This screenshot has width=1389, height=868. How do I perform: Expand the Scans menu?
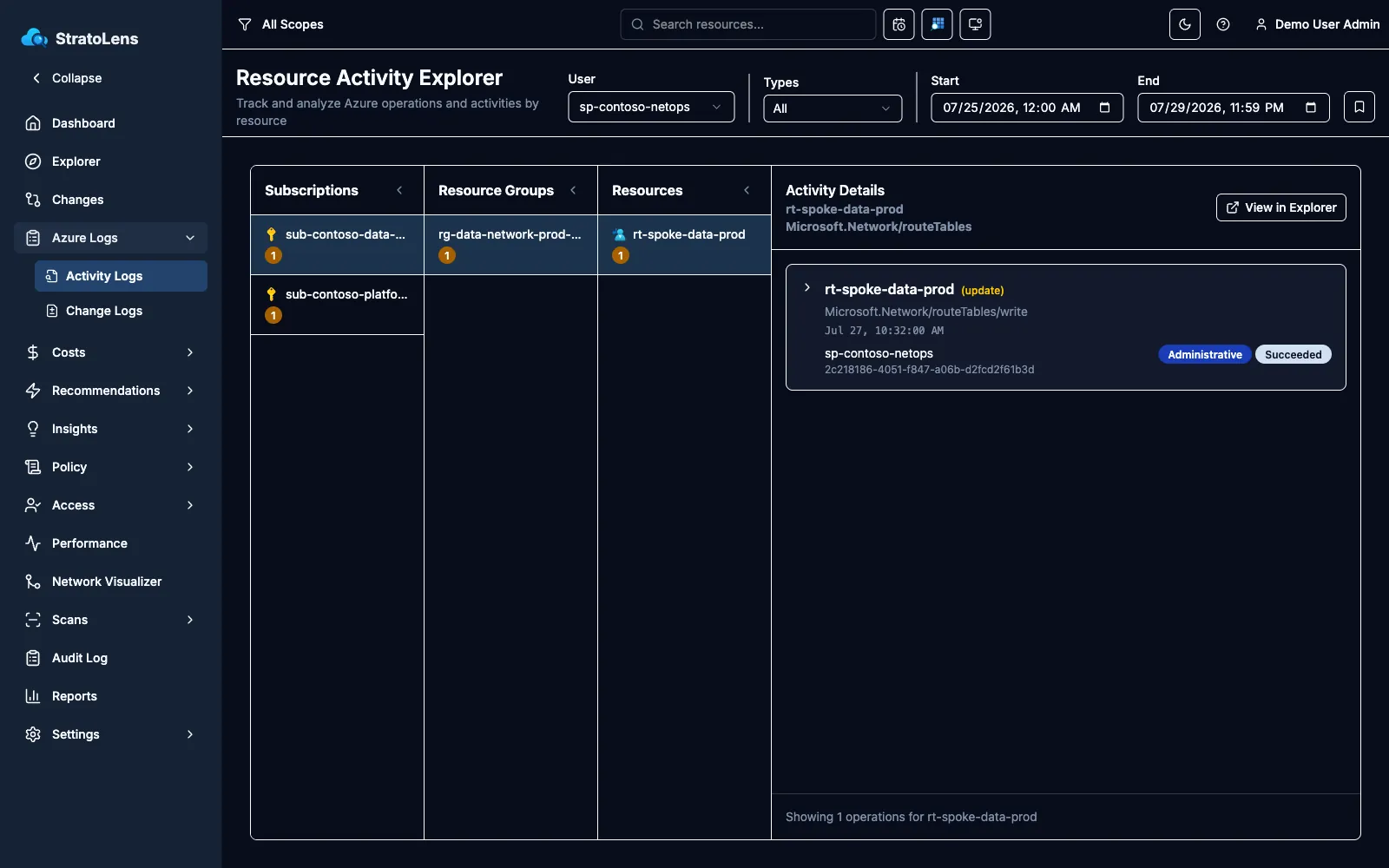[x=110, y=620]
